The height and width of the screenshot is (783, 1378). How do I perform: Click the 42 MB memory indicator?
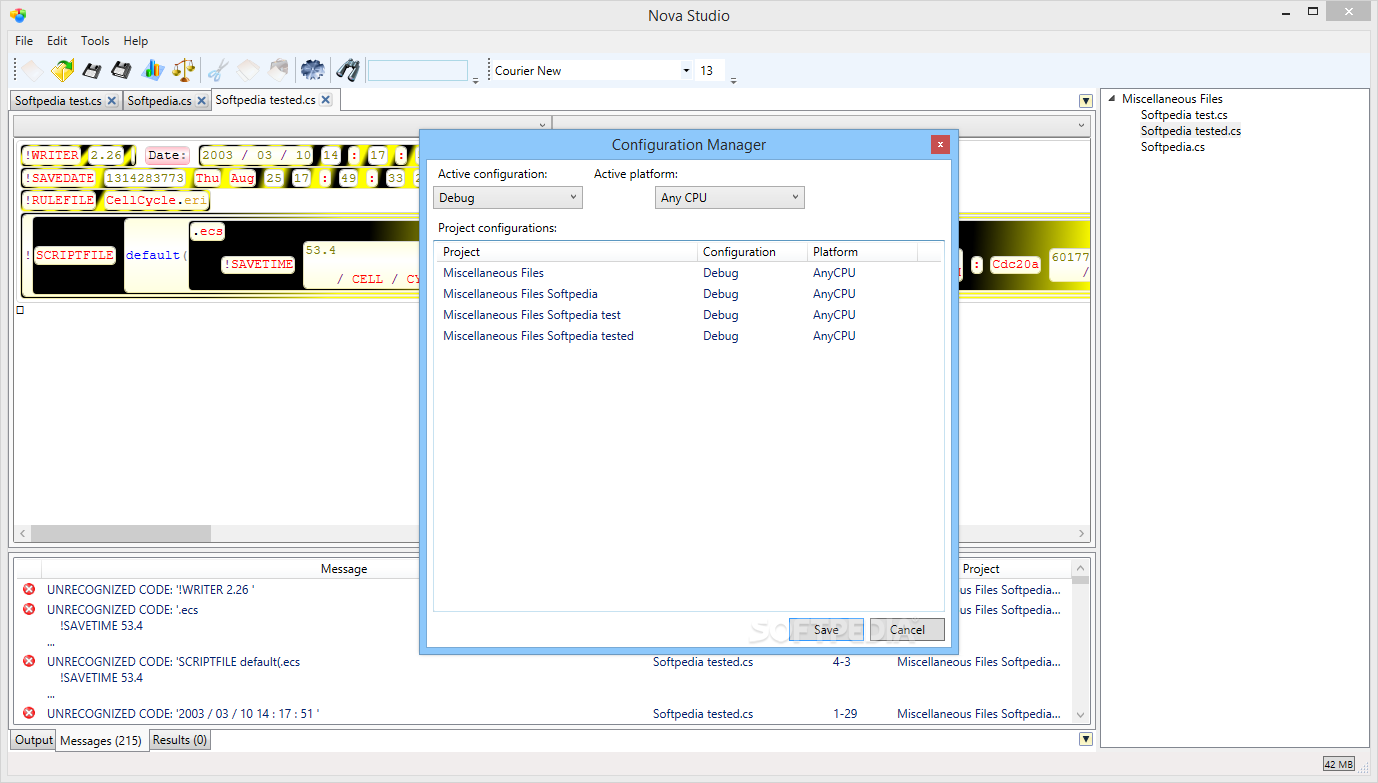pyautogui.click(x=1339, y=764)
